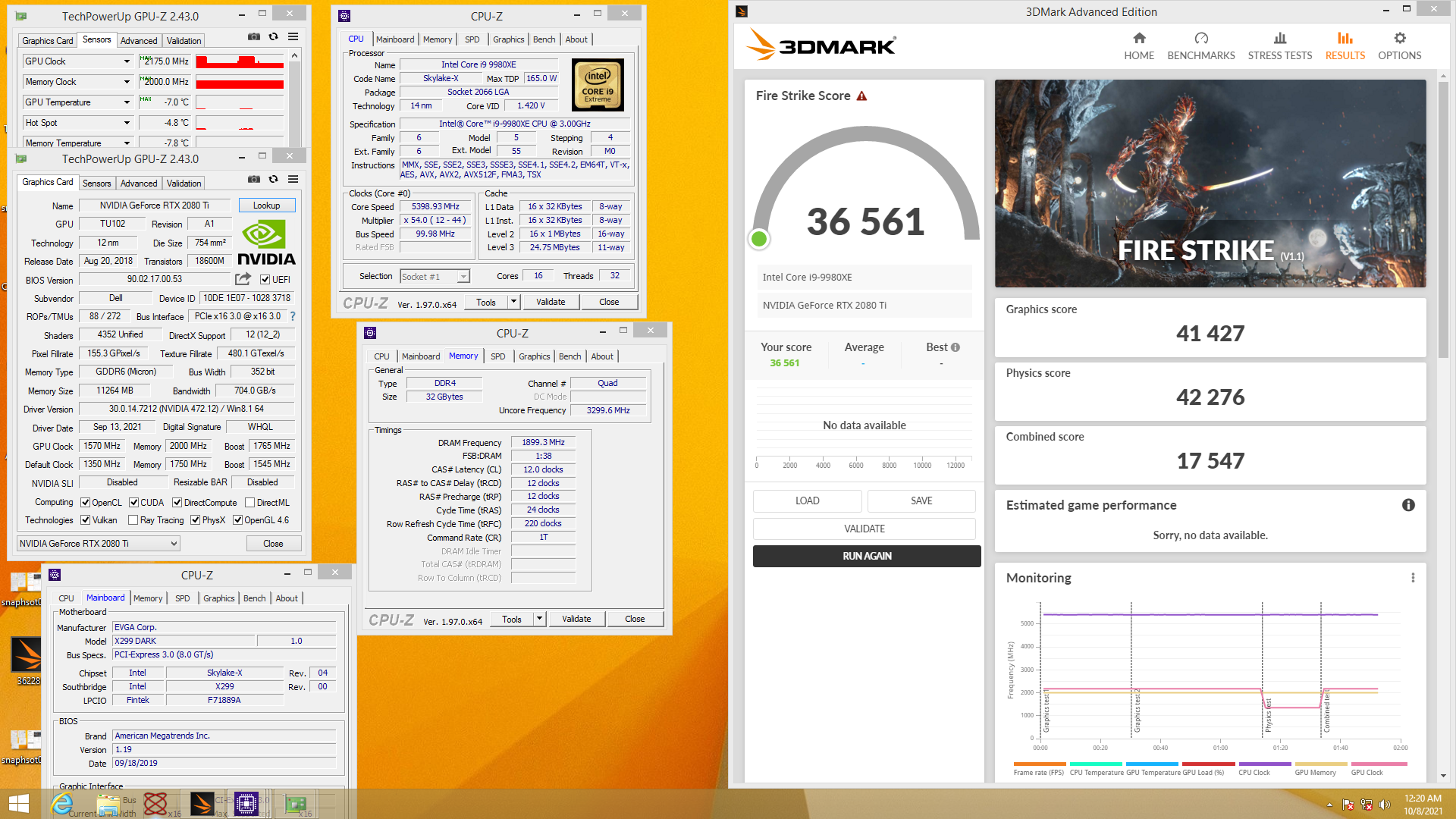The width and height of the screenshot is (1456, 819).
Task: Toggle the PhysX checkbox
Action: tap(195, 520)
